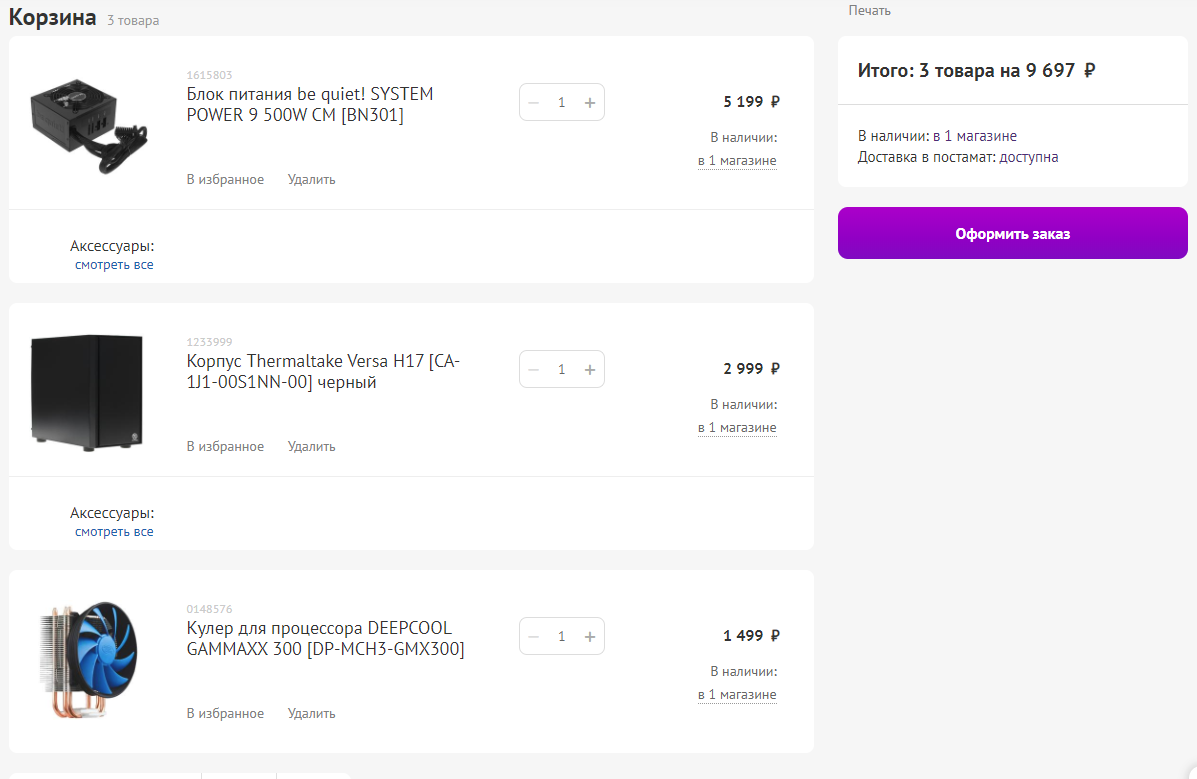Click the Печать link
This screenshot has height=779, width=1197.
pos(869,10)
